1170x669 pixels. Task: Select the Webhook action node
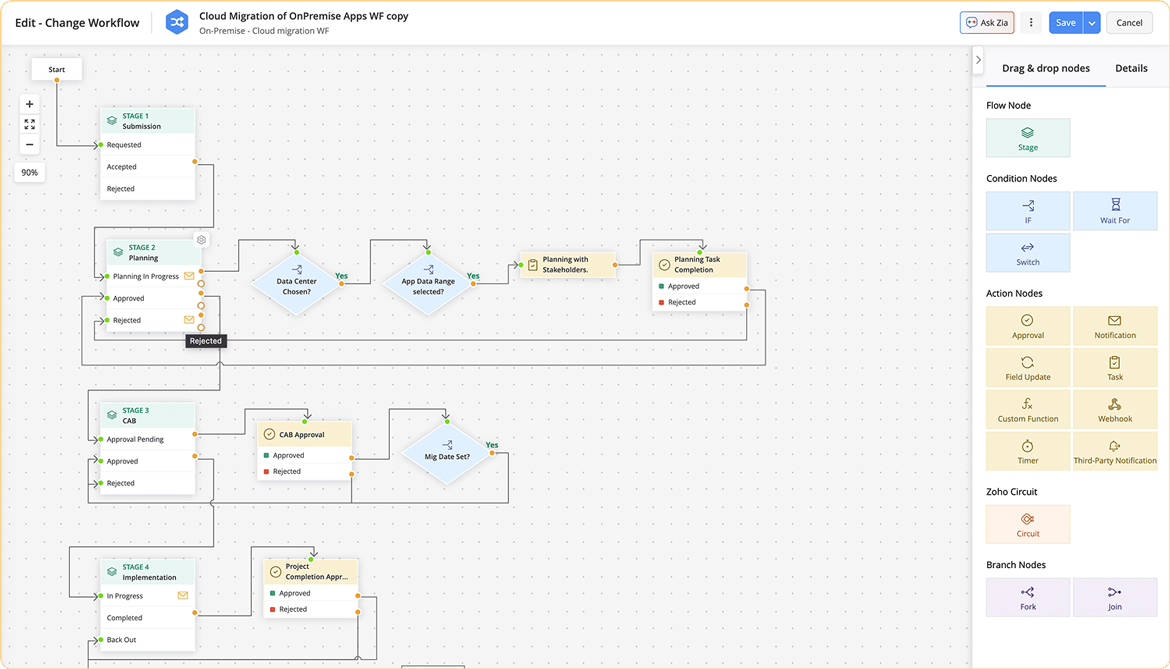point(1115,408)
